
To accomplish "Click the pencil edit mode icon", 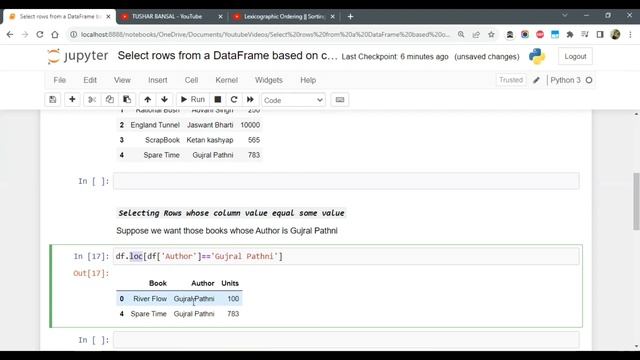I will 536,80.
